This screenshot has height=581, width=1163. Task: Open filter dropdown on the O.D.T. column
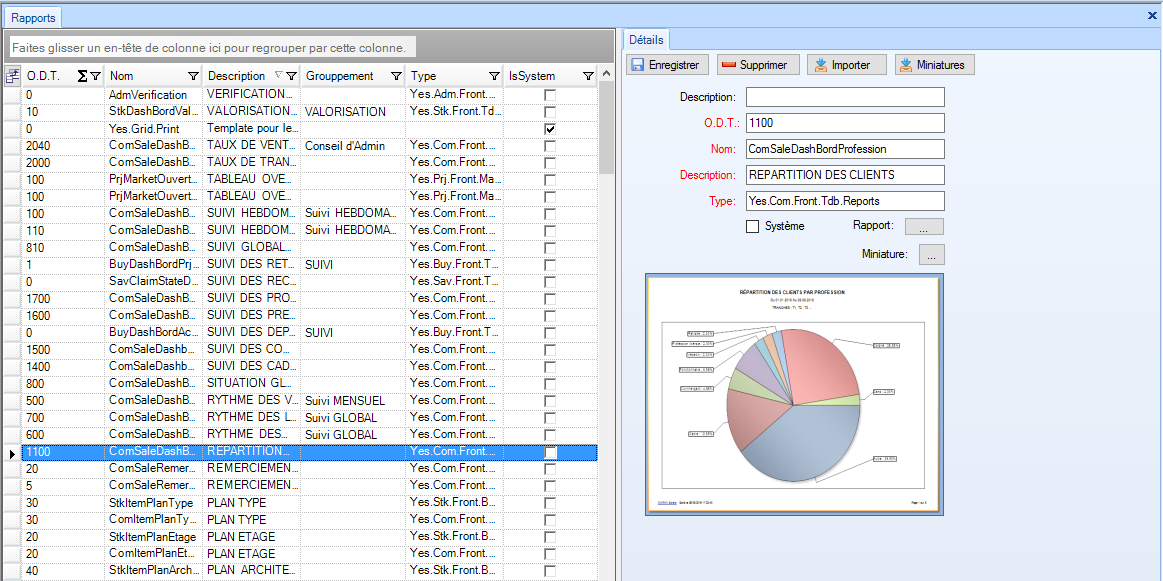click(95, 76)
